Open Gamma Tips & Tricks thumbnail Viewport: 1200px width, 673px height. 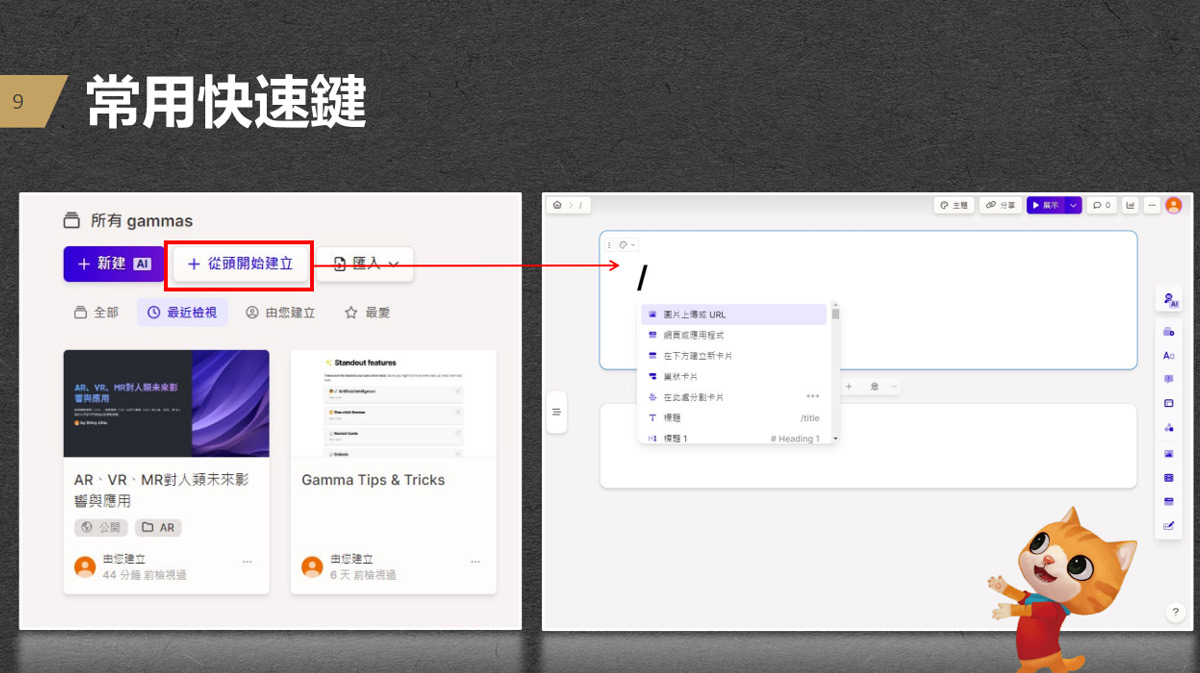click(x=393, y=403)
